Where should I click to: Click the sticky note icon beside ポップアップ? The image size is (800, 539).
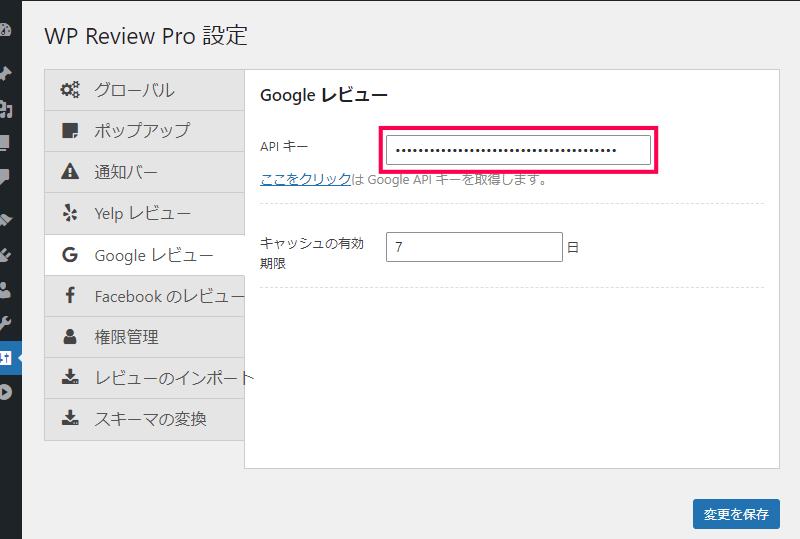click(70, 131)
